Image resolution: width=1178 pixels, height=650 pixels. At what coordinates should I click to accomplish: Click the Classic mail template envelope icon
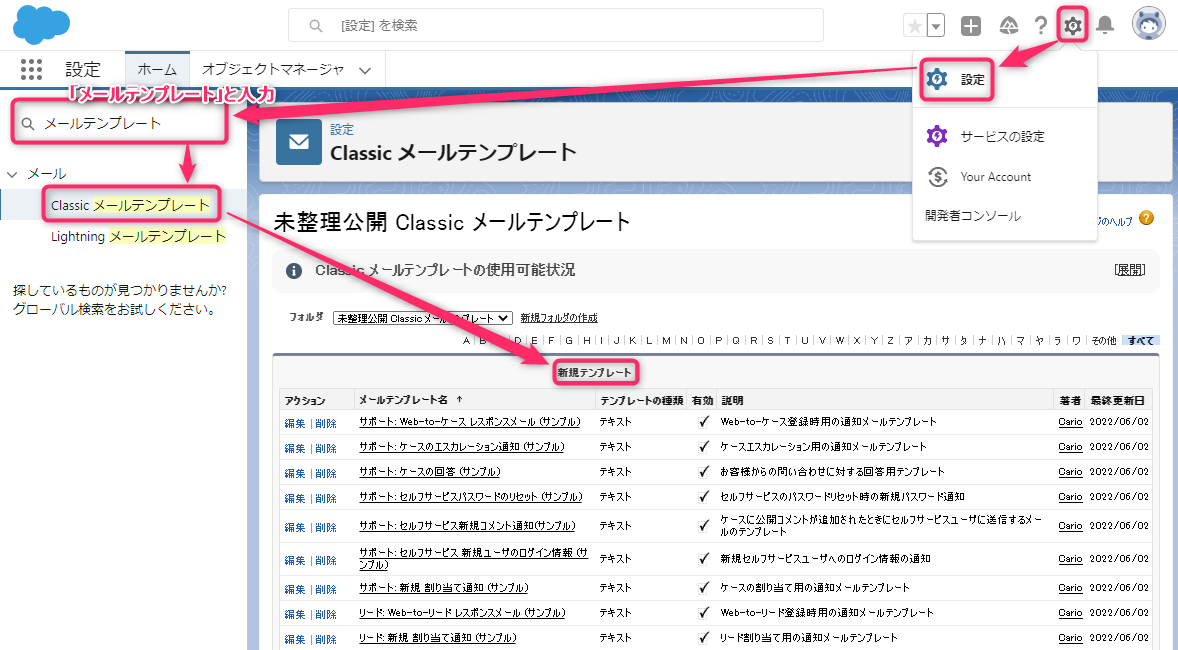click(x=298, y=141)
